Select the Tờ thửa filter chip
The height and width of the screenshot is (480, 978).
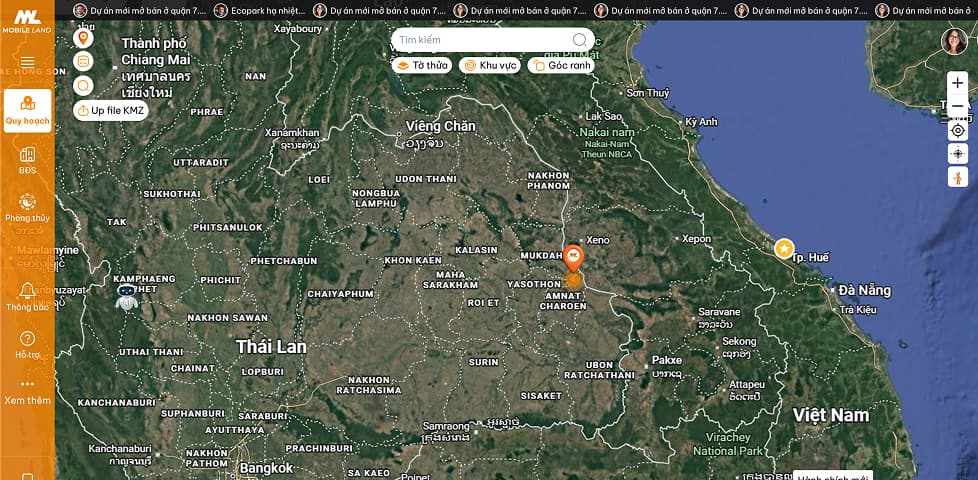(x=422, y=65)
